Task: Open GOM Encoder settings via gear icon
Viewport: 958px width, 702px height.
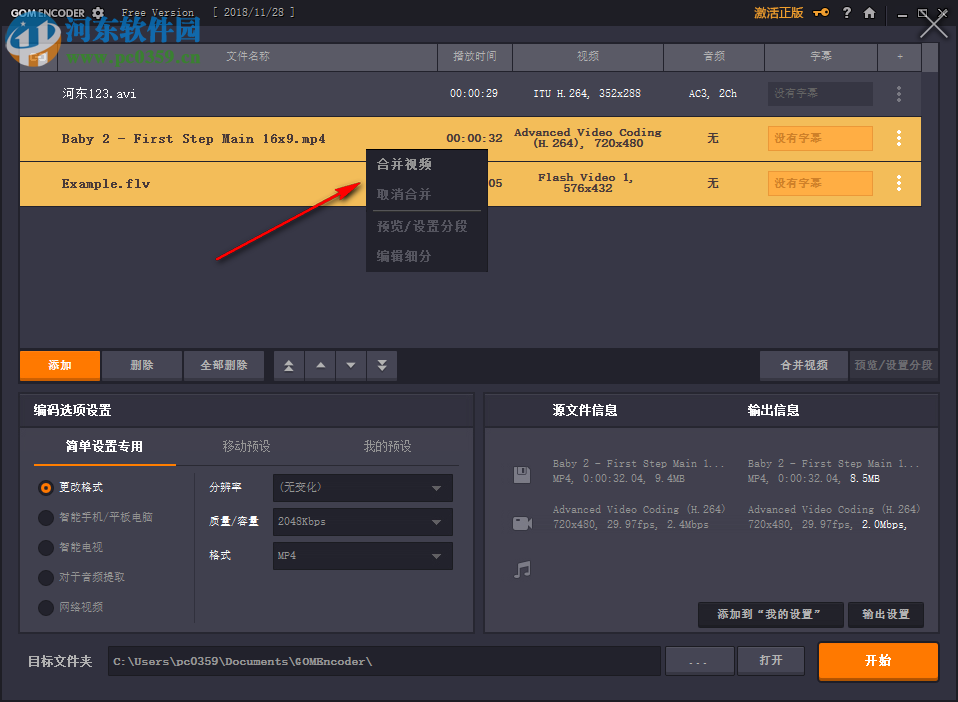Action: 96,13
